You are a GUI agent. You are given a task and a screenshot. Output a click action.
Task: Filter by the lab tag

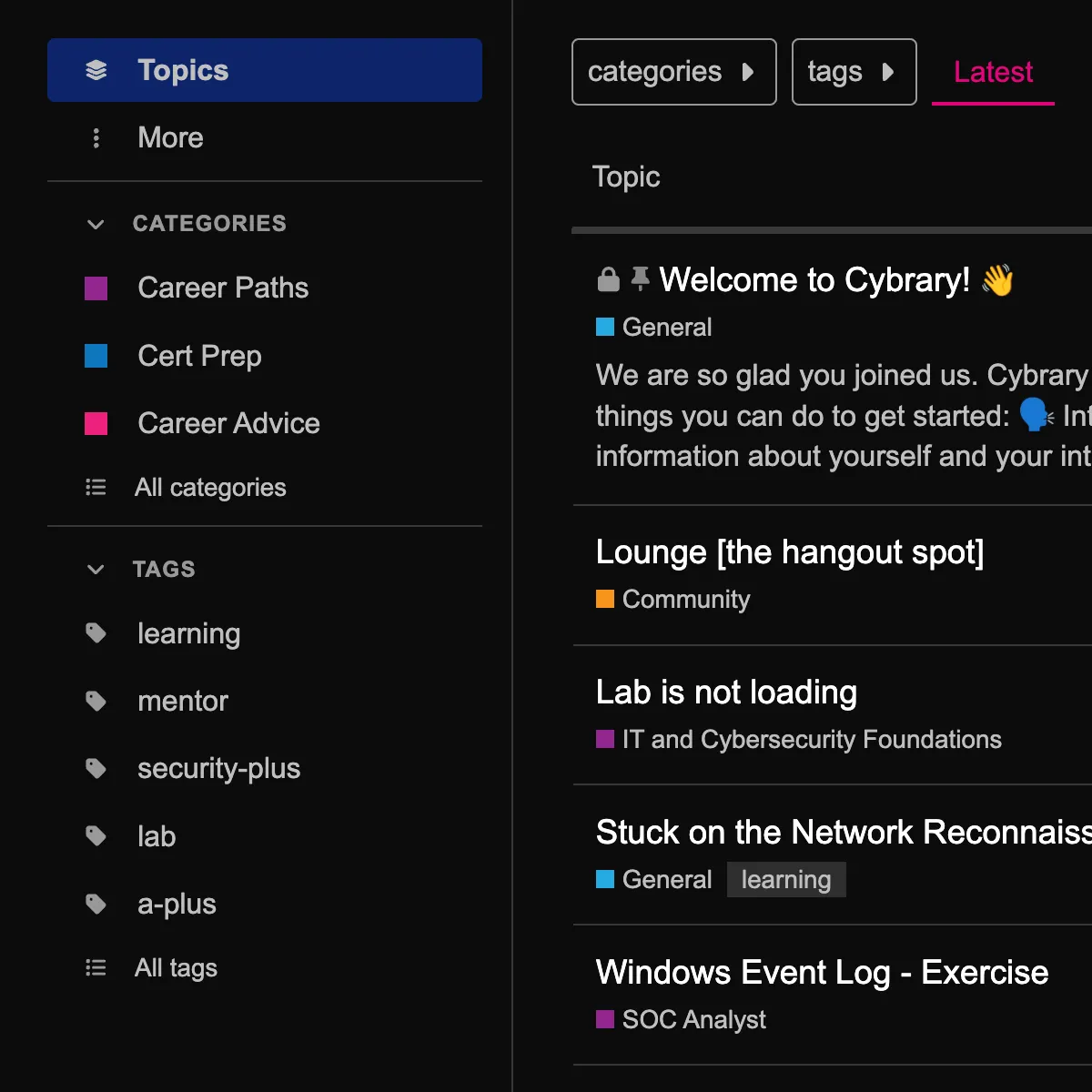tap(265, 836)
